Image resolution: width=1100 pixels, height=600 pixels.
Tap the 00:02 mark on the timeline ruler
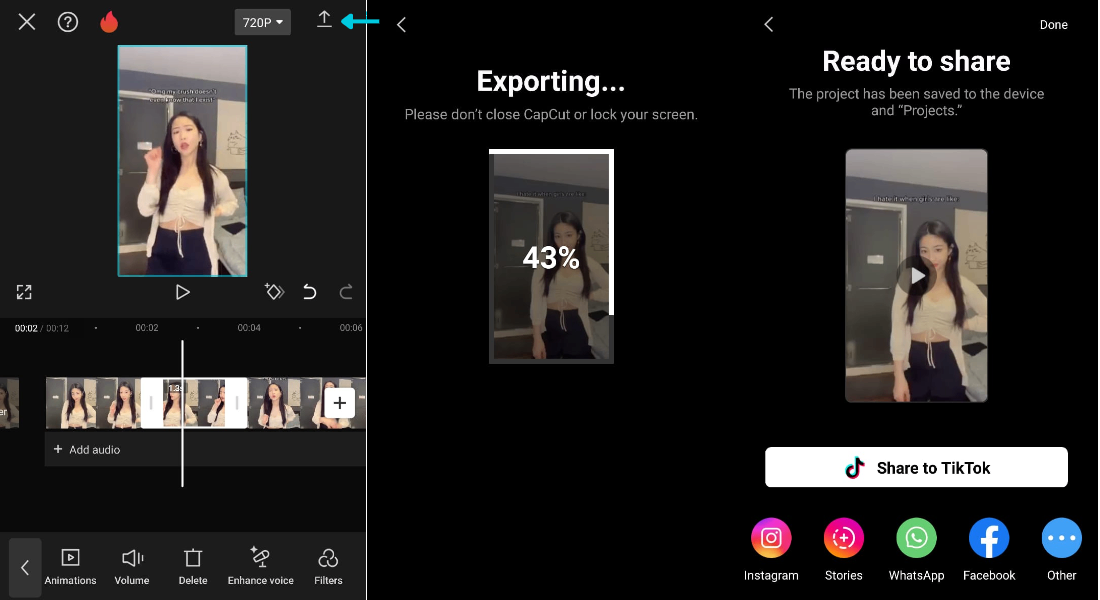[147, 328]
